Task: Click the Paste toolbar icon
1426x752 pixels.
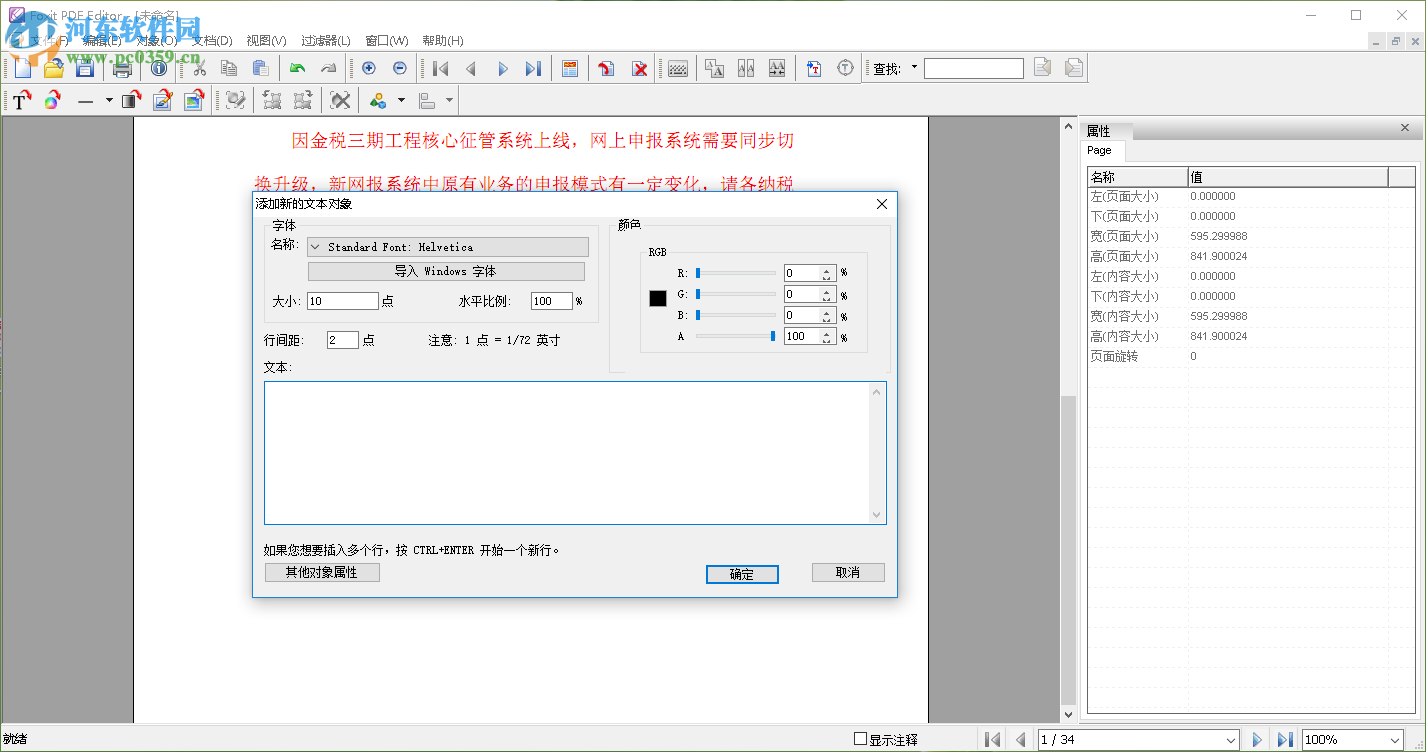Action: (261, 68)
